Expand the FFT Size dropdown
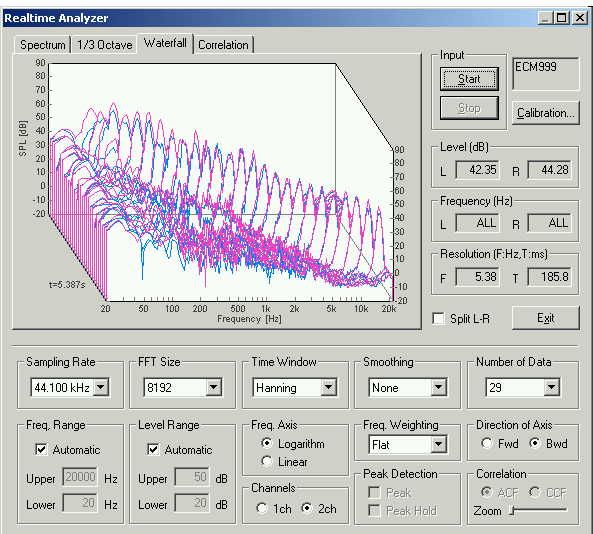Viewport: 593px width, 534px height. [214, 387]
